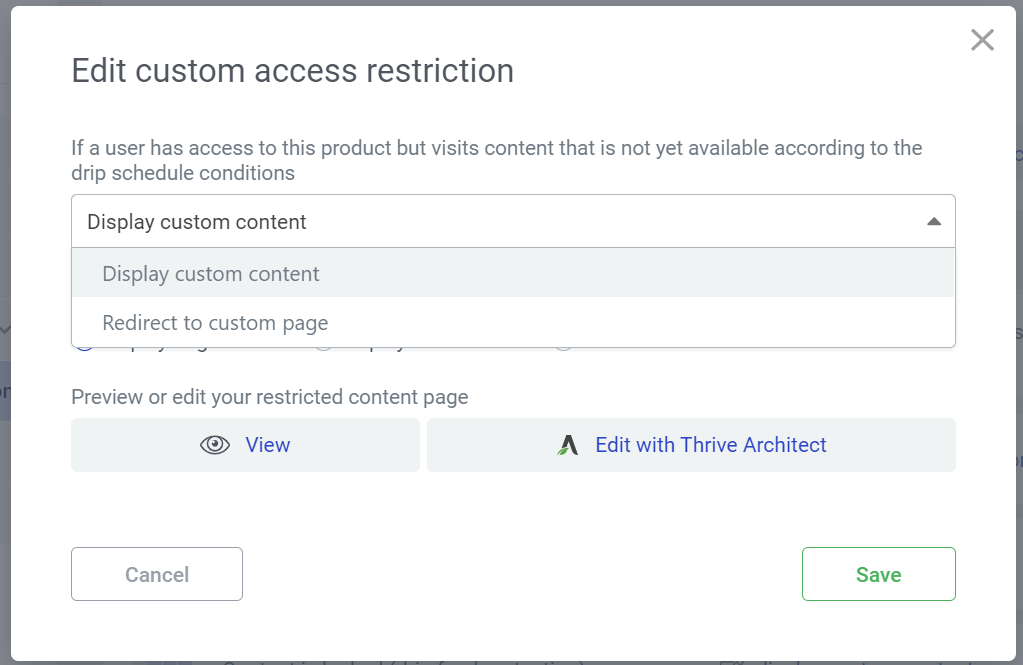The width and height of the screenshot is (1023, 665).
Task: Select the 'Redirect to custom page' option
Action: [x=513, y=322]
